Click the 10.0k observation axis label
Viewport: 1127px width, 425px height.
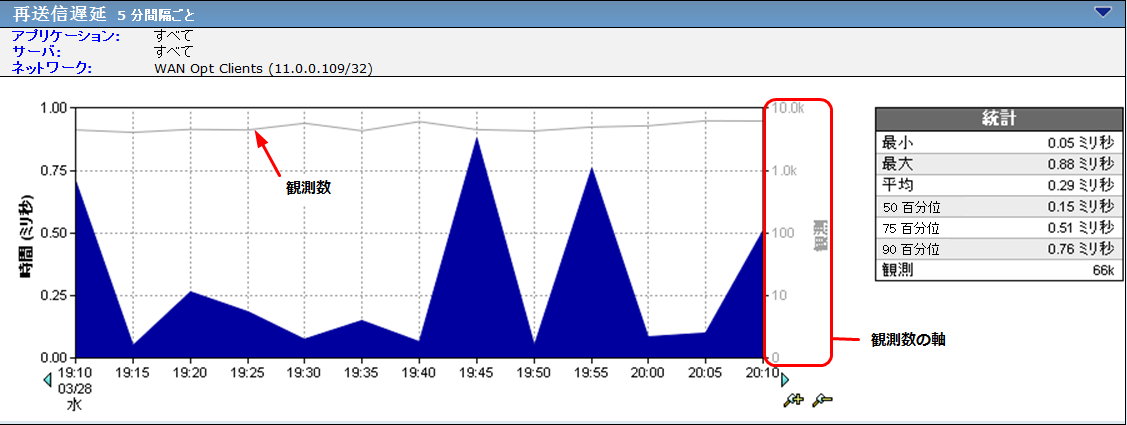[788, 109]
